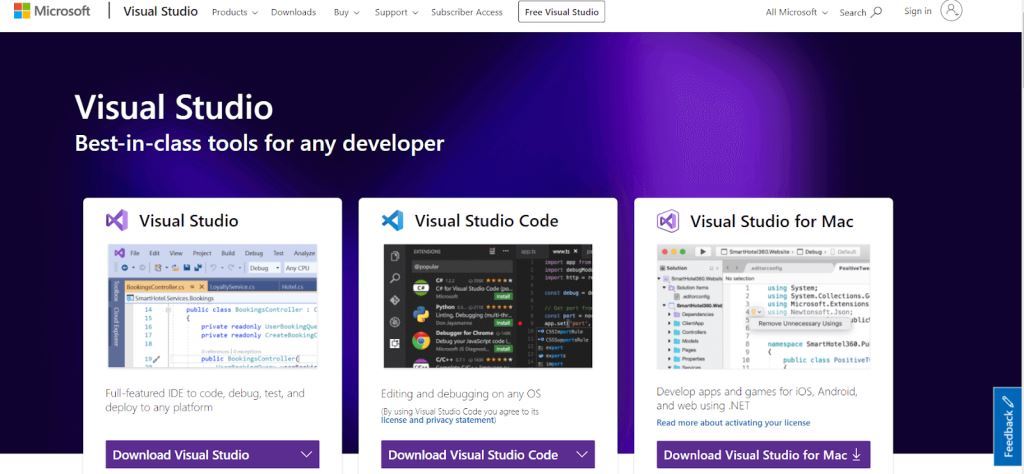
Task: Click the Sign in link
Action: [x=918, y=11]
